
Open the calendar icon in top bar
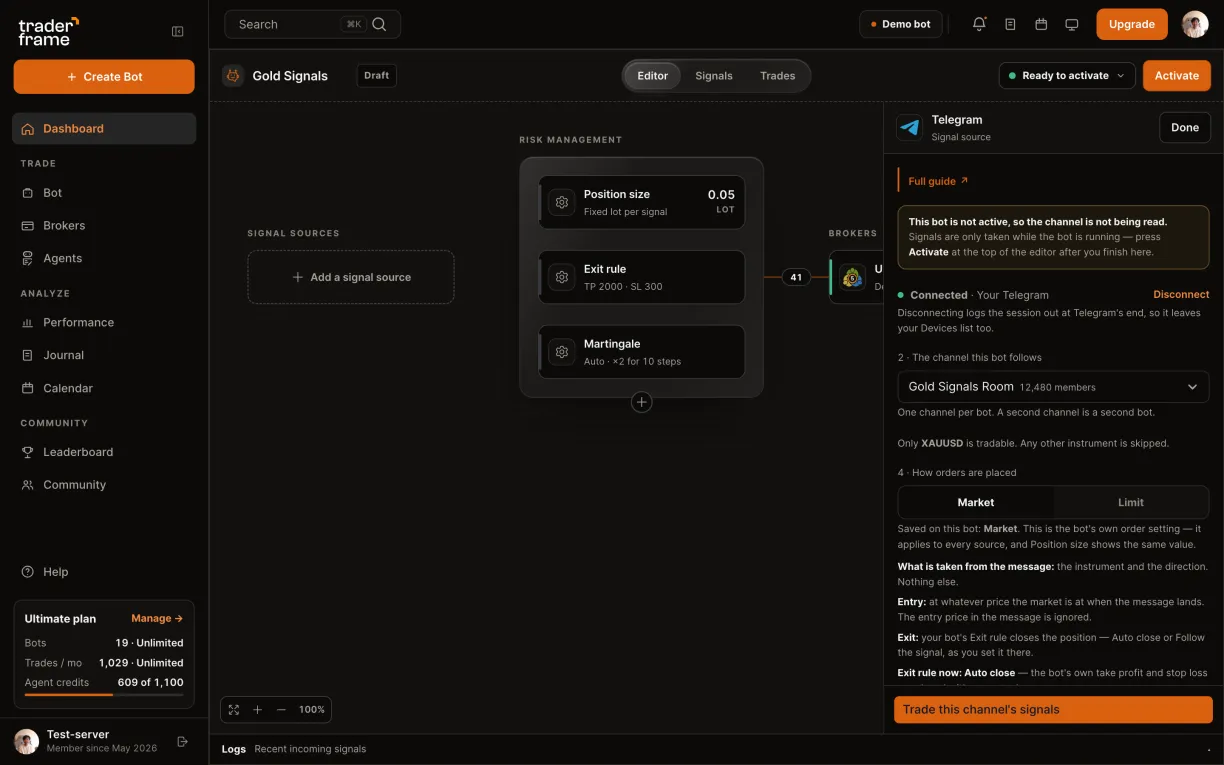click(x=1041, y=24)
